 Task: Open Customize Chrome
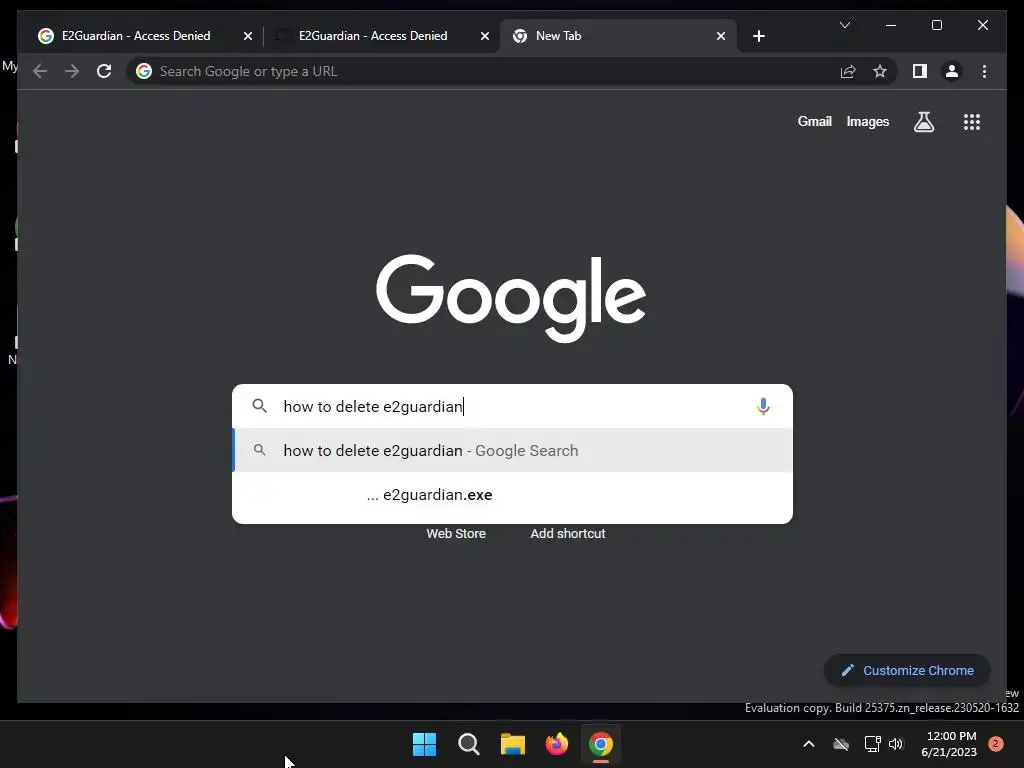pos(907,671)
